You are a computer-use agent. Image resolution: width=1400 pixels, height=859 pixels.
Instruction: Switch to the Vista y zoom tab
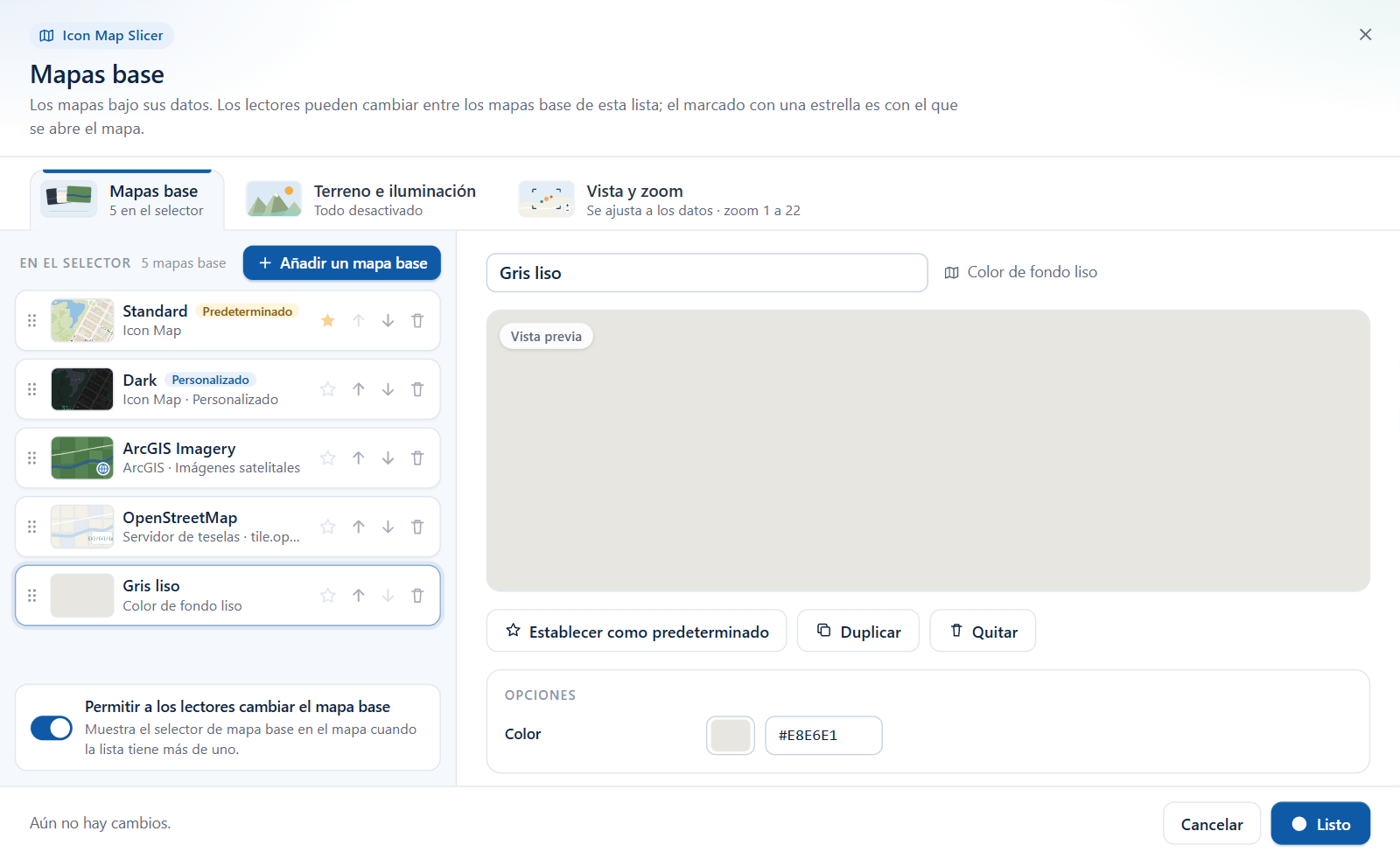(660, 199)
